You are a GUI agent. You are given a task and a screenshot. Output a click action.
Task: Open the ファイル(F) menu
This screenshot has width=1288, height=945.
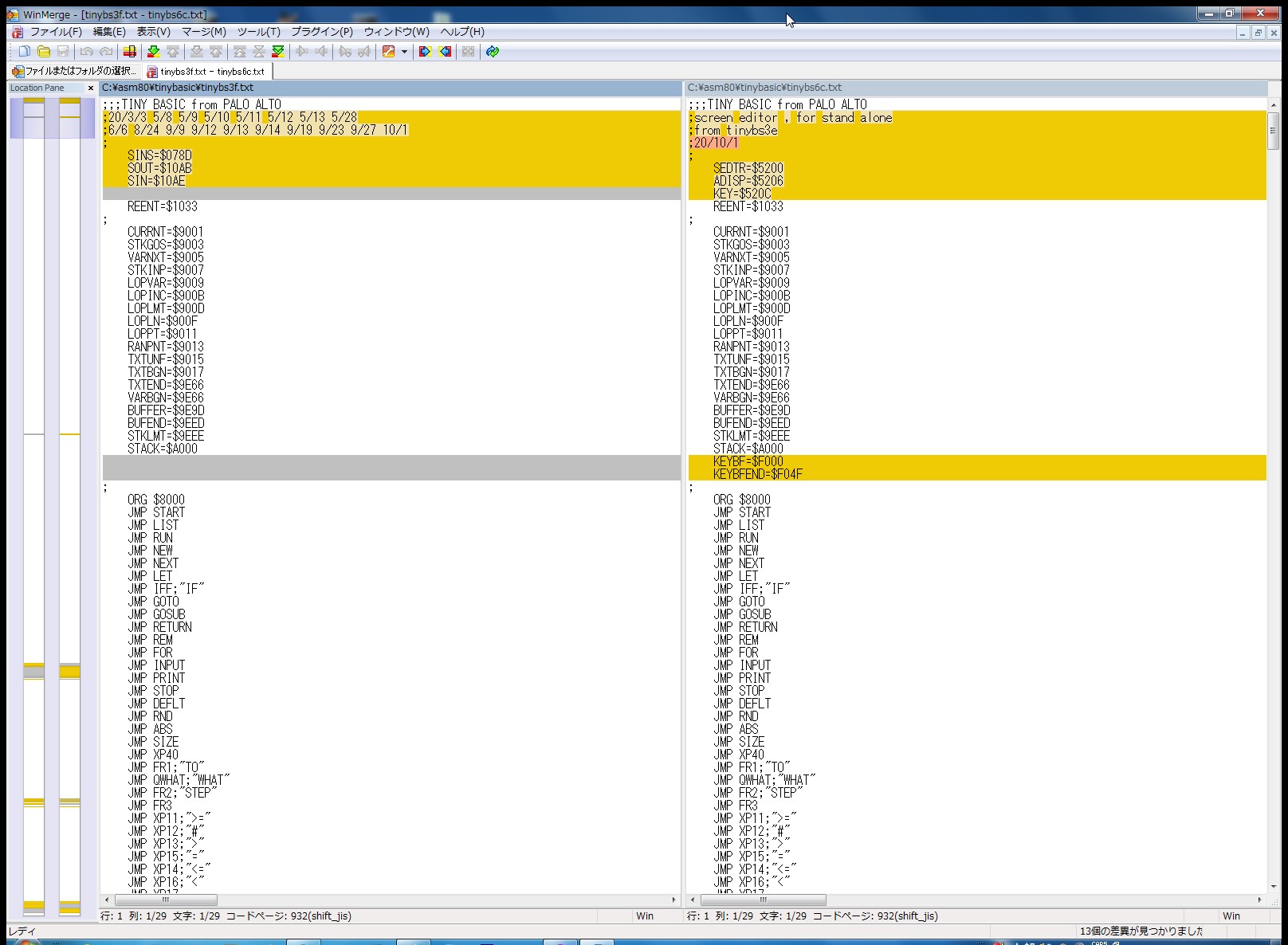[56, 32]
